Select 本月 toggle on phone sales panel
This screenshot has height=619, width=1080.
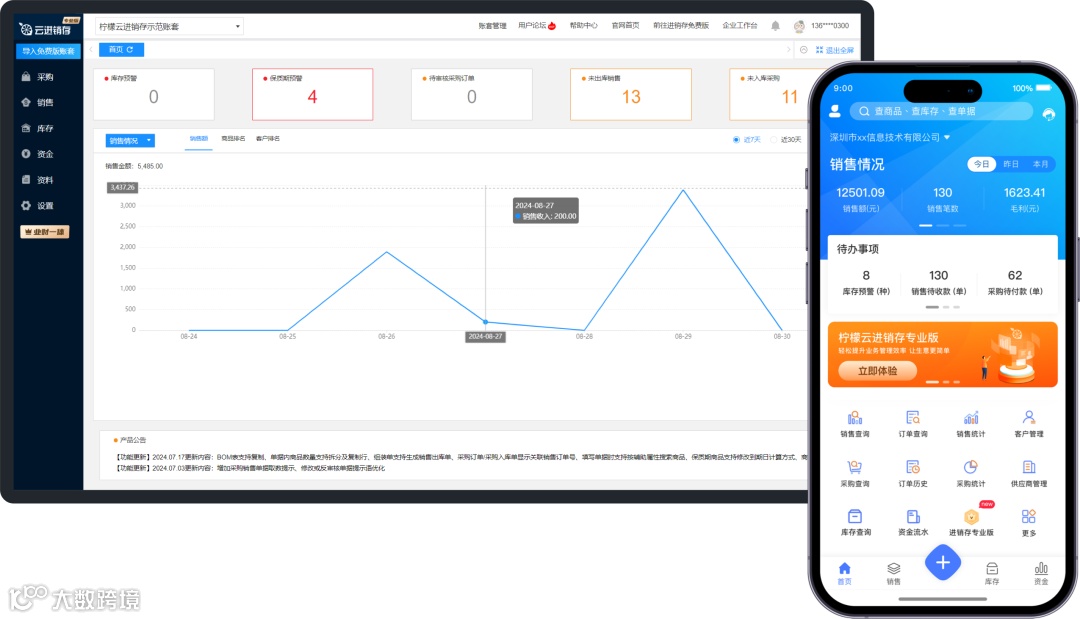coord(1040,164)
